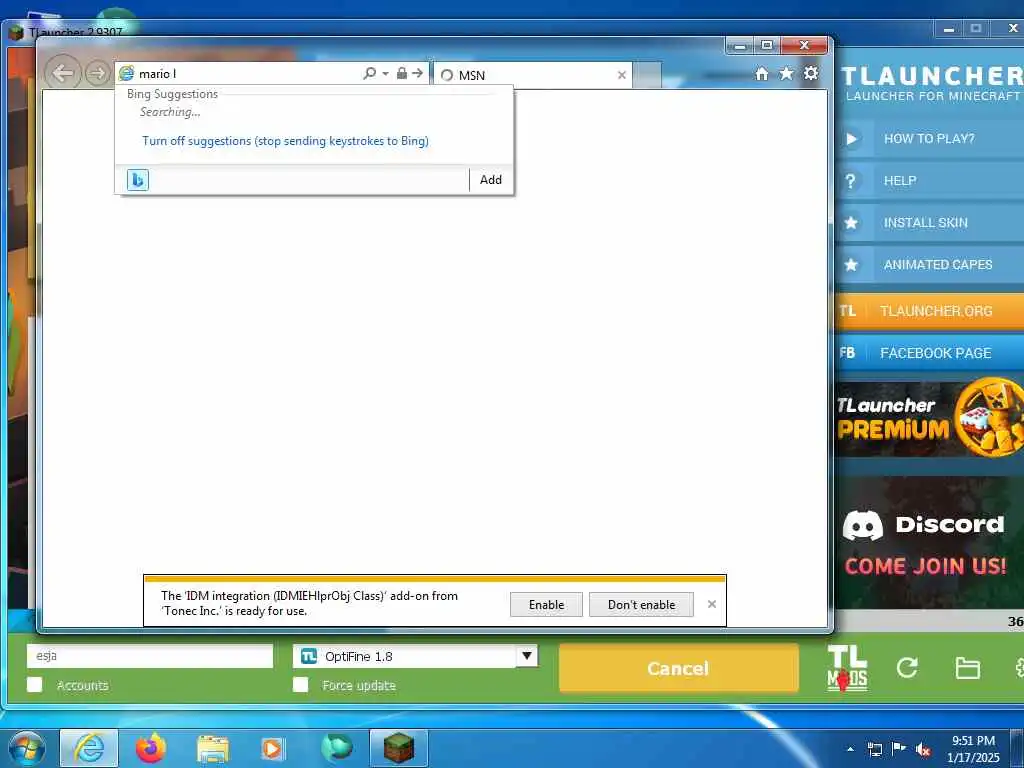Viewport: 1024px width, 768px height.
Task: Open TLAUNCHER.ORG link button
Action: (x=929, y=311)
